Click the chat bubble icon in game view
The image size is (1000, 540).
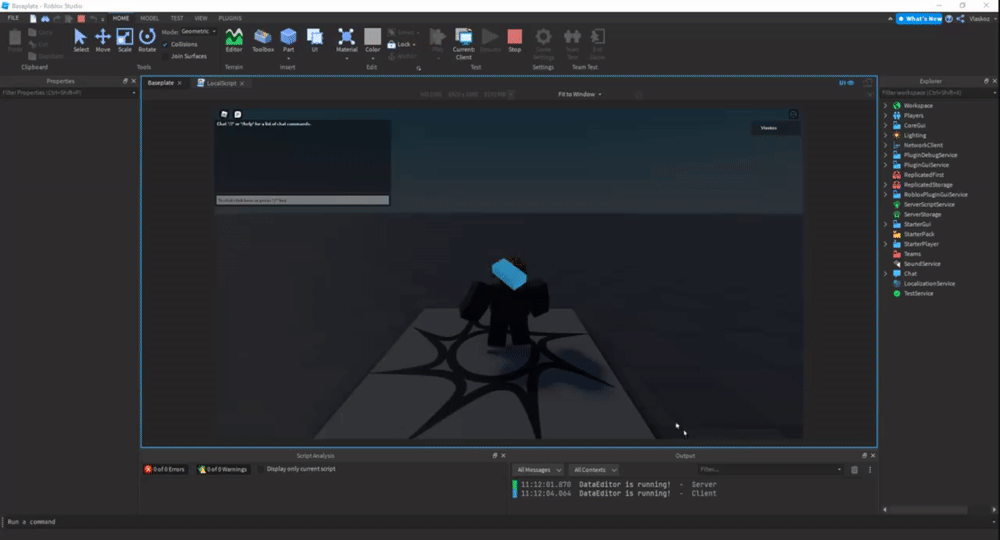[237, 114]
